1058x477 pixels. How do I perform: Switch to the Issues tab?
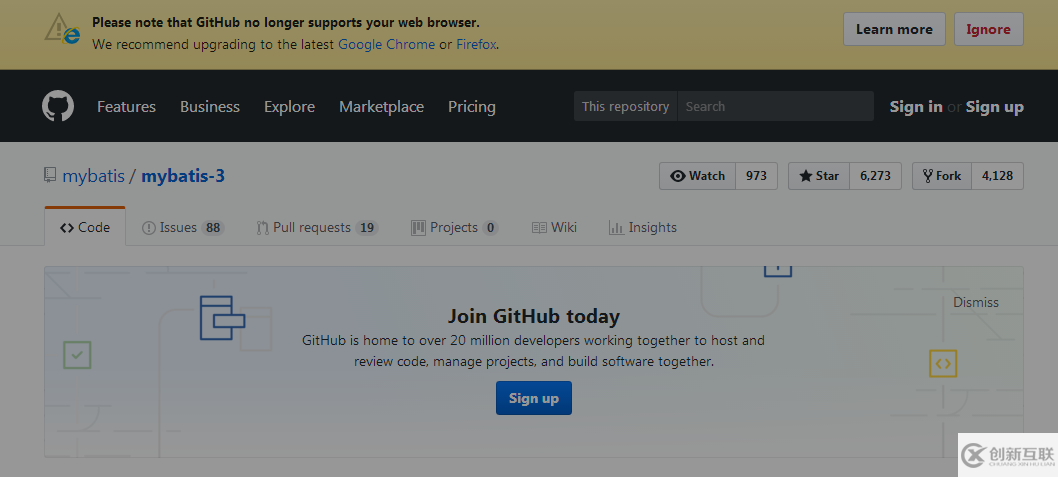point(183,227)
